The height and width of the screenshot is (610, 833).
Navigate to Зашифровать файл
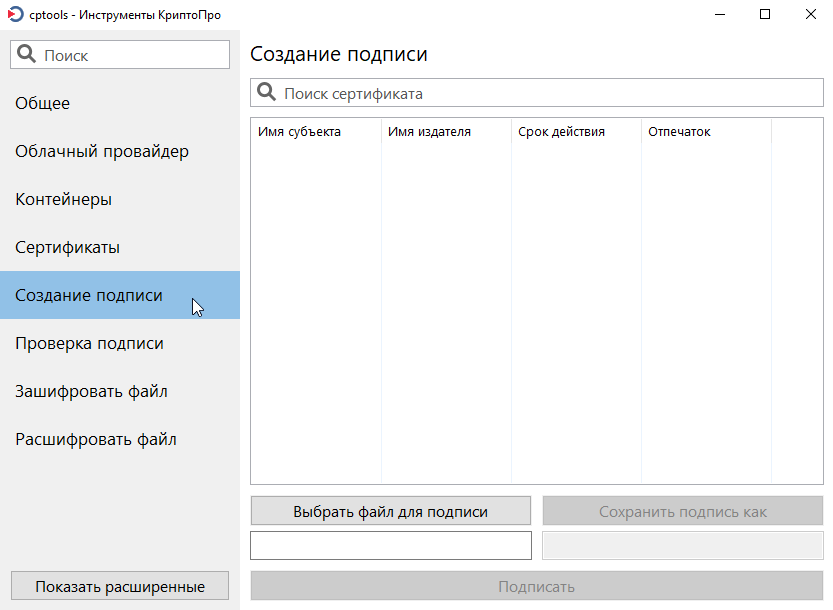(x=91, y=391)
